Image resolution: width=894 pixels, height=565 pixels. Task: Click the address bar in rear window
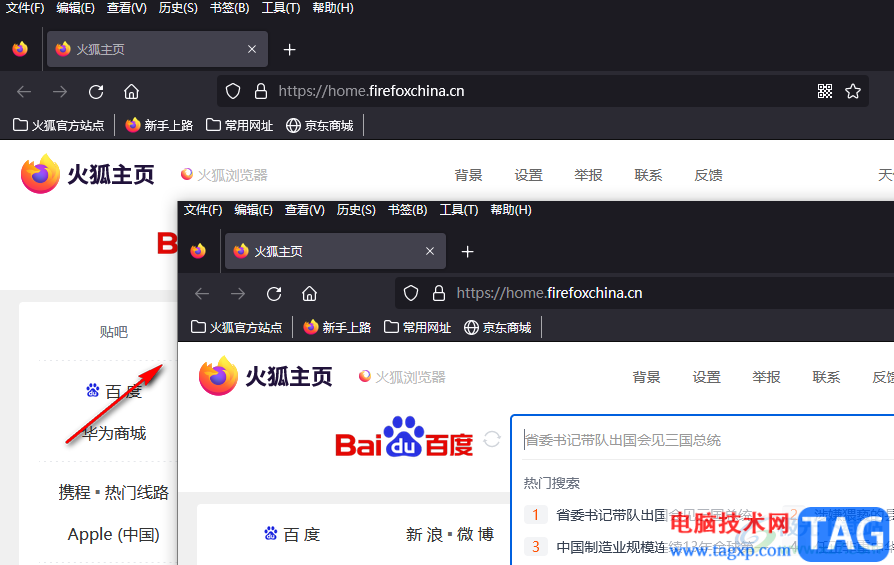point(542,91)
